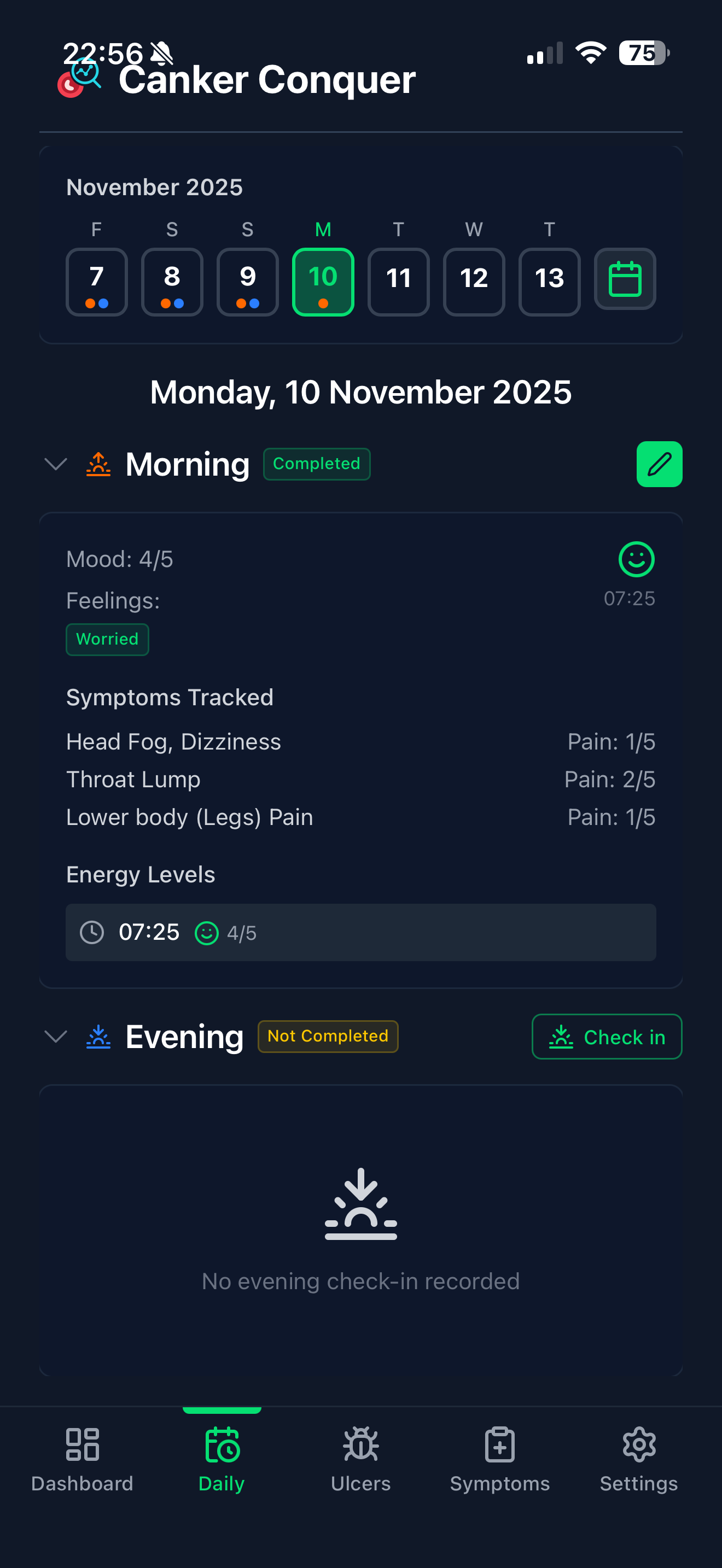Screen dimensions: 722x1568
Task: Select November 7 in the week strip
Action: click(x=96, y=281)
